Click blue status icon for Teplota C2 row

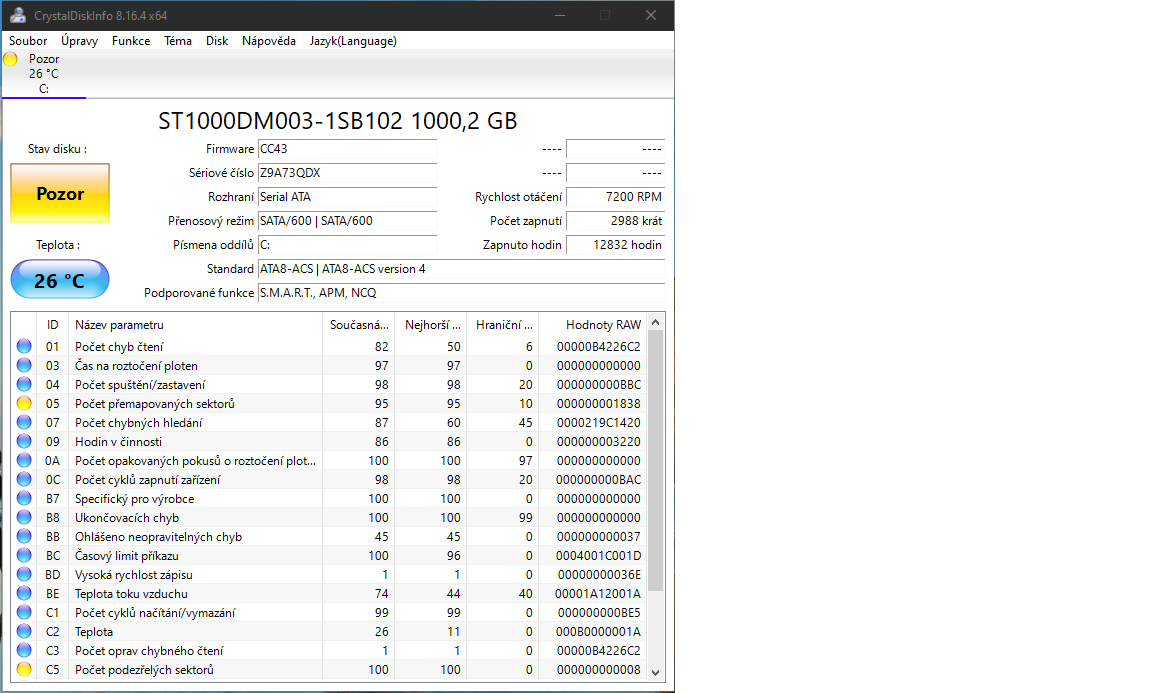(24, 632)
